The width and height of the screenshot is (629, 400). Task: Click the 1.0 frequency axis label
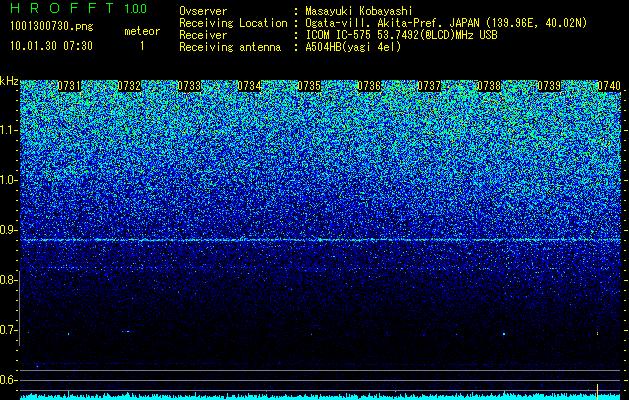pyautogui.click(x=8, y=180)
